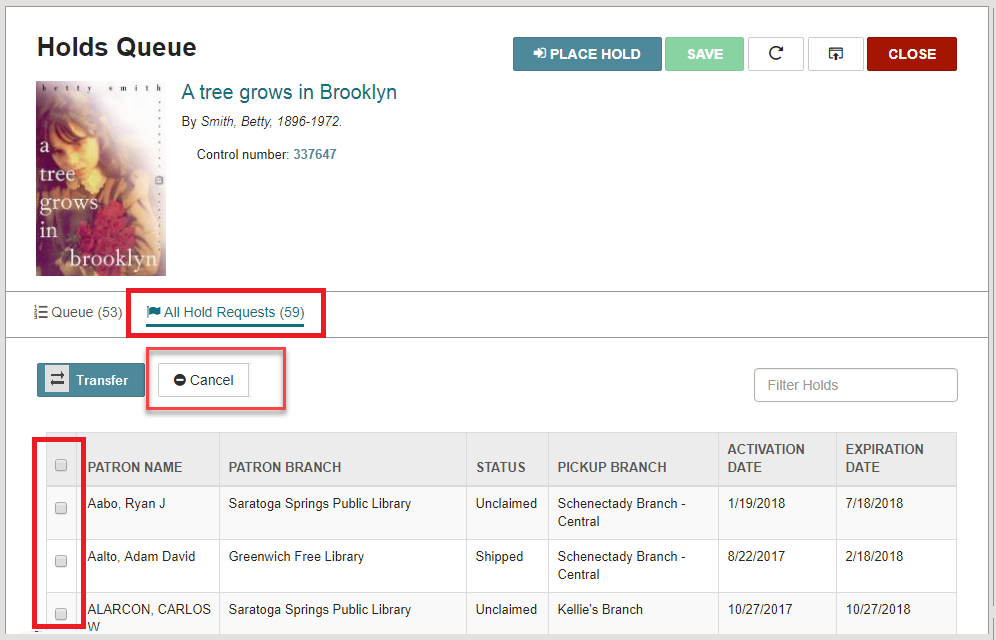
Task: Click the Place Hold button
Action: click(x=587, y=54)
